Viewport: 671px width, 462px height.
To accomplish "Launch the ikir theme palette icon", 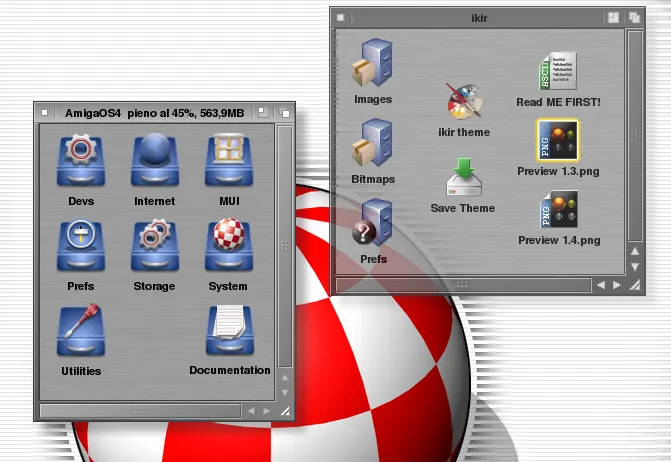I will pyautogui.click(x=464, y=103).
